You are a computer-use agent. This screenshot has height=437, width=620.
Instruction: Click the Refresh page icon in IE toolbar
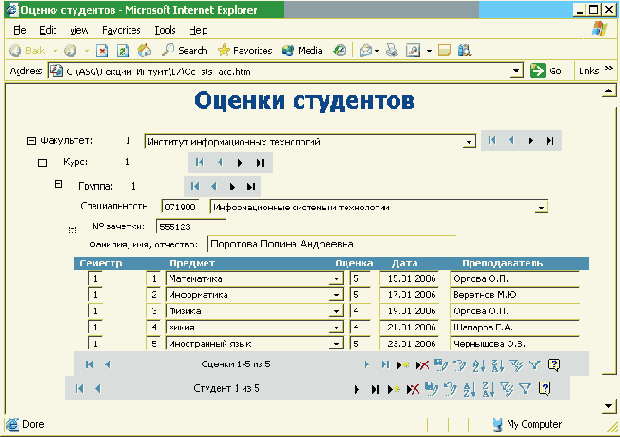[x=123, y=50]
